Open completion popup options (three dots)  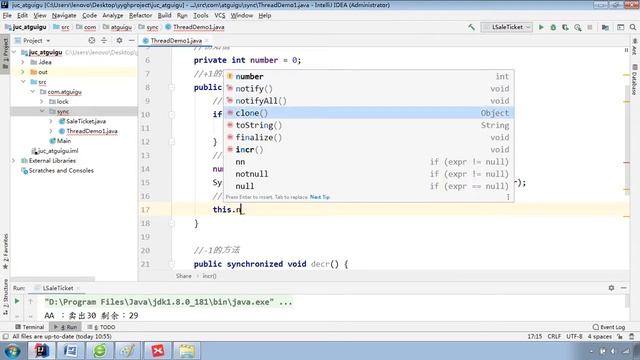coord(508,197)
